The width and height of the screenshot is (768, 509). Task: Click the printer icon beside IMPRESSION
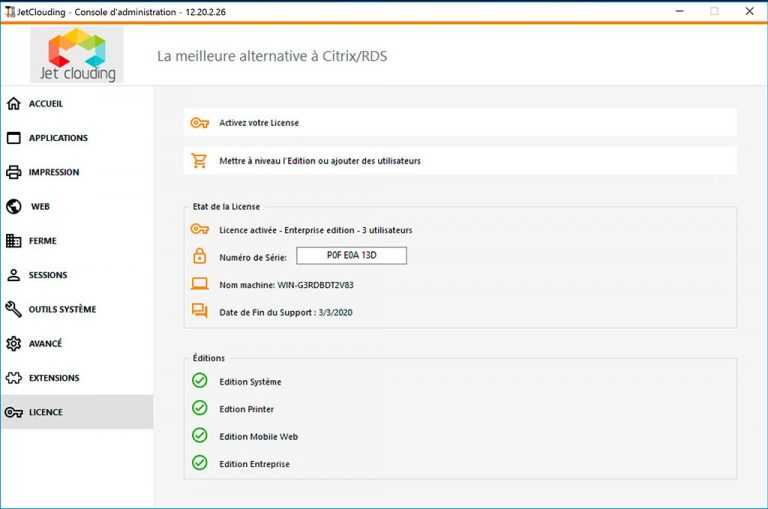click(x=14, y=172)
